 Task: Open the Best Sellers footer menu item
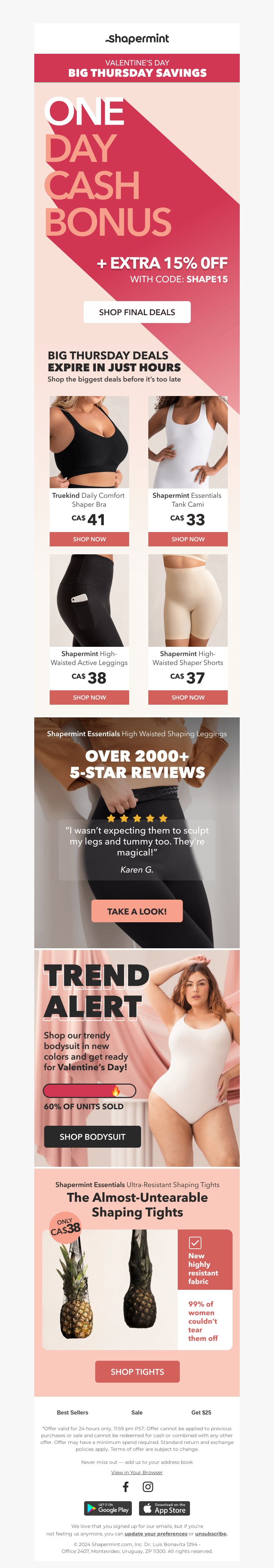pyautogui.click(x=73, y=1412)
